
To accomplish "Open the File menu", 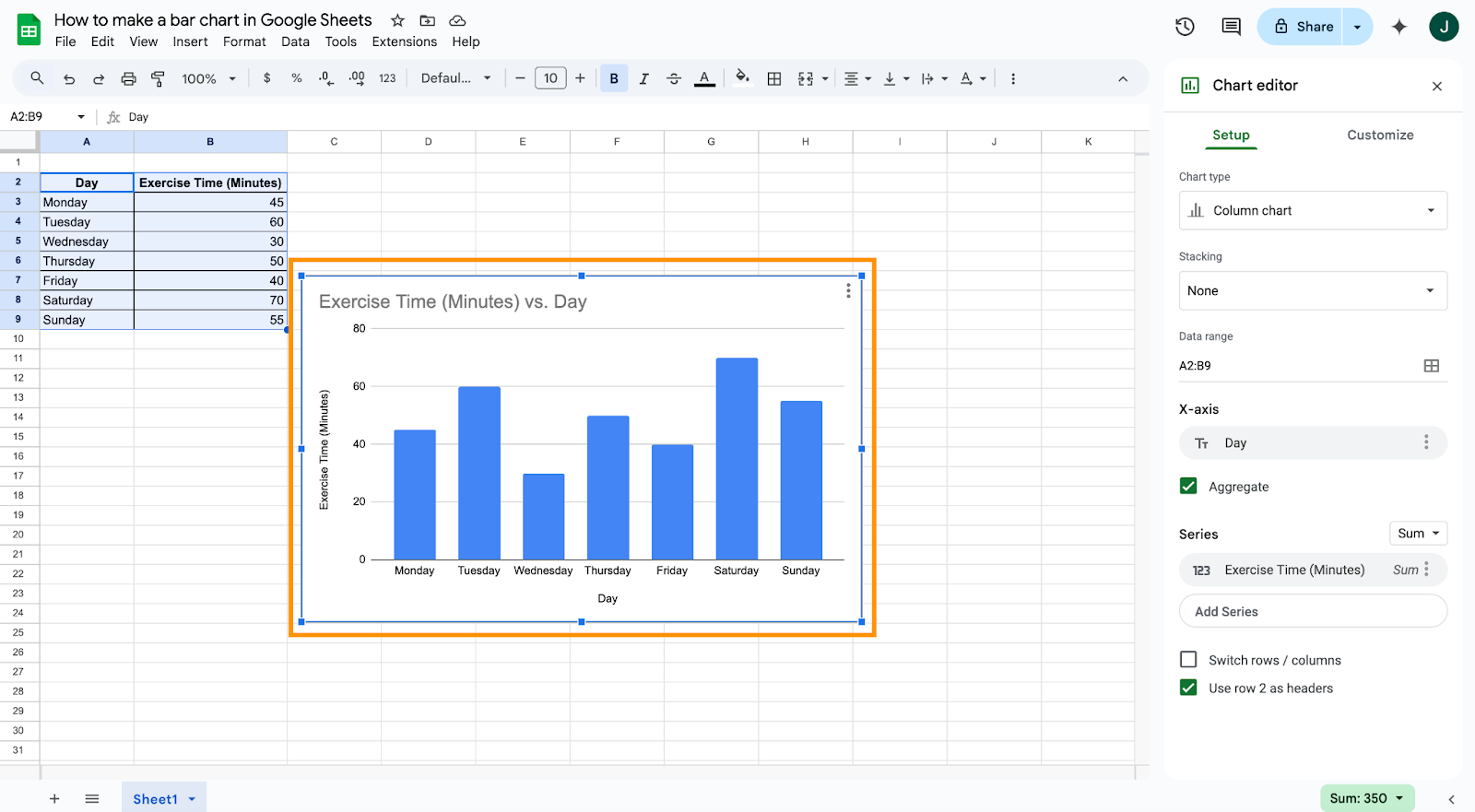I will [x=65, y=41].
